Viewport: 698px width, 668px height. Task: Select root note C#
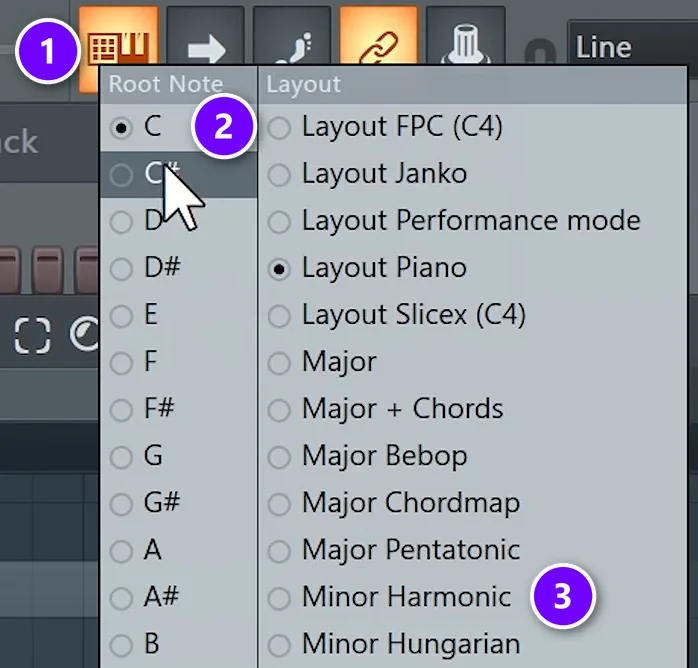(x=179, y=174)
